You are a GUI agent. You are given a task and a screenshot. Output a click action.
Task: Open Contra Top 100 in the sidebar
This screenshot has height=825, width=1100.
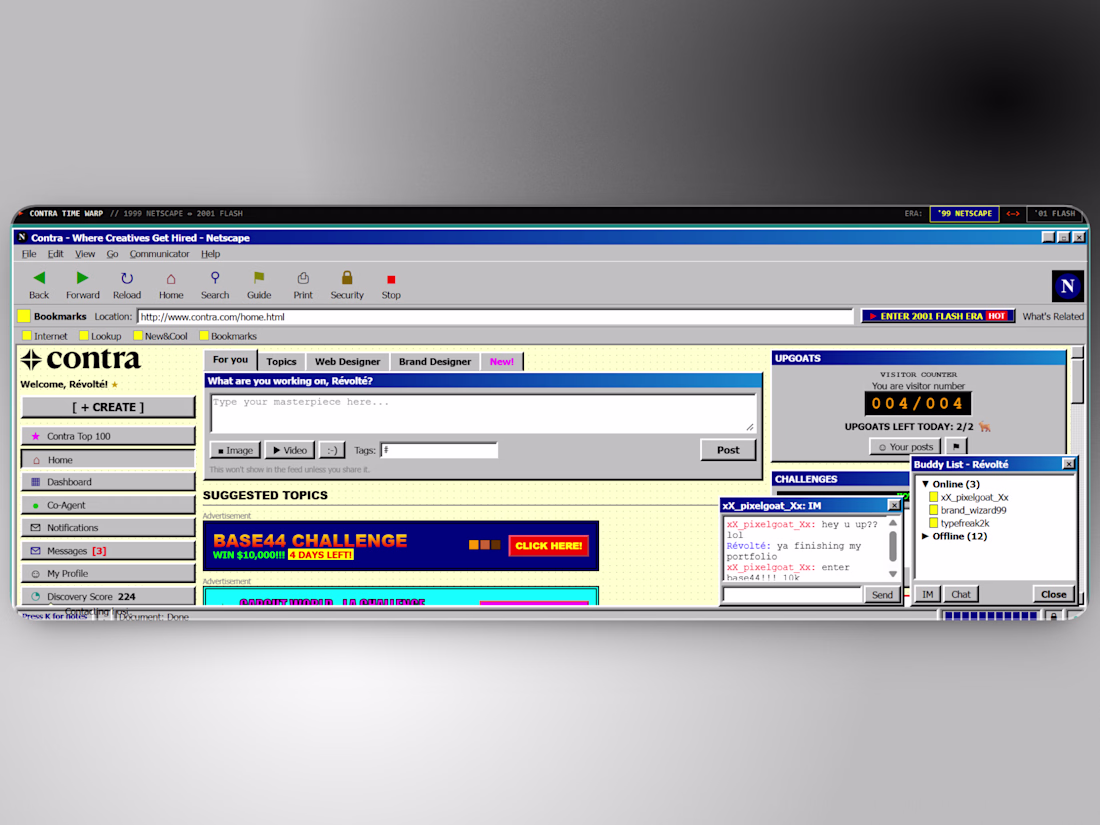pyautogui.click(x=108, y=436)
